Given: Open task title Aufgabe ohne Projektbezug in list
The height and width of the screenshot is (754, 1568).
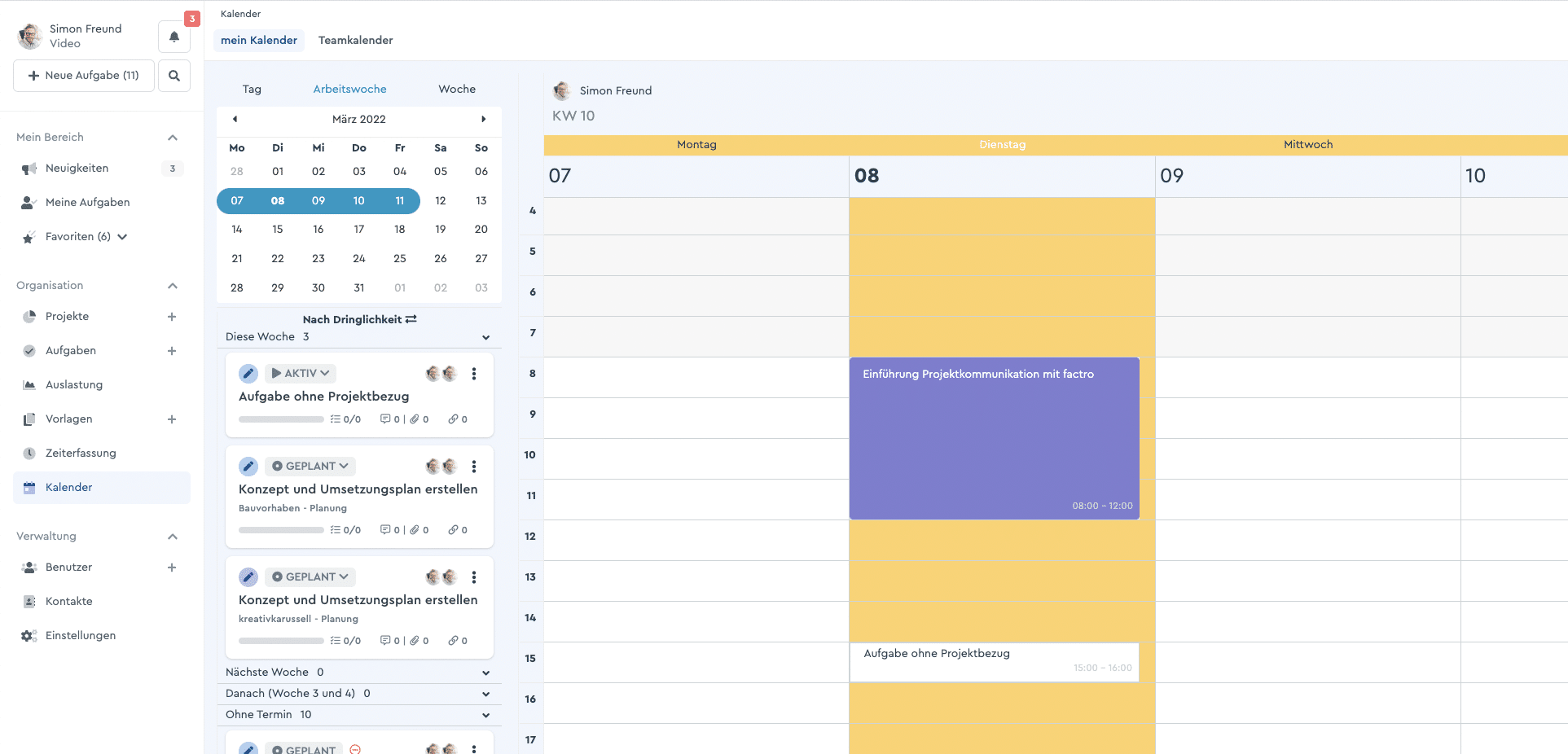Looking at the screenshot, I should click(324, 397).
